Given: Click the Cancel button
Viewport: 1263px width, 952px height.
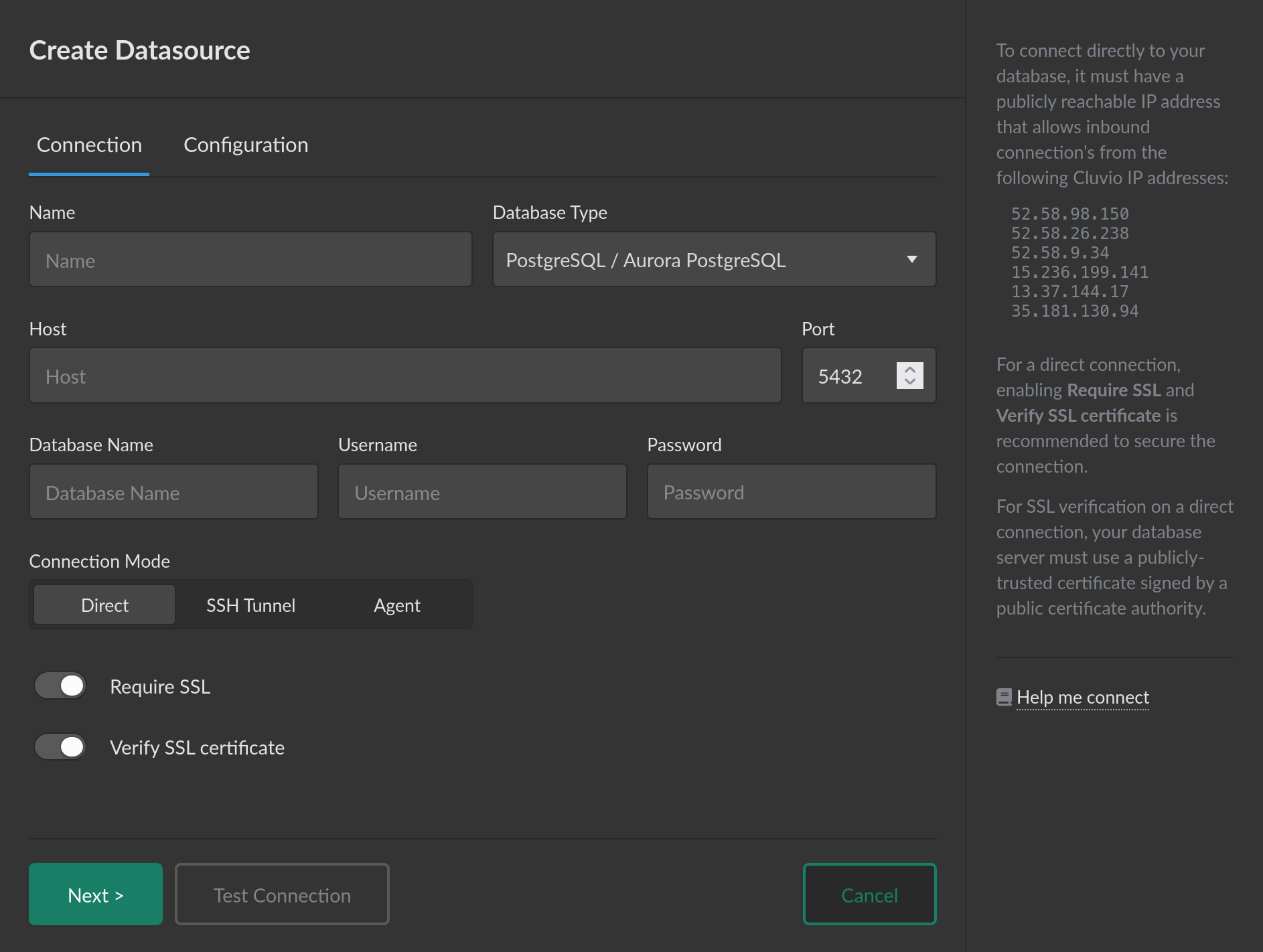Looking at the screenshot, I should [x=869, y=894].
